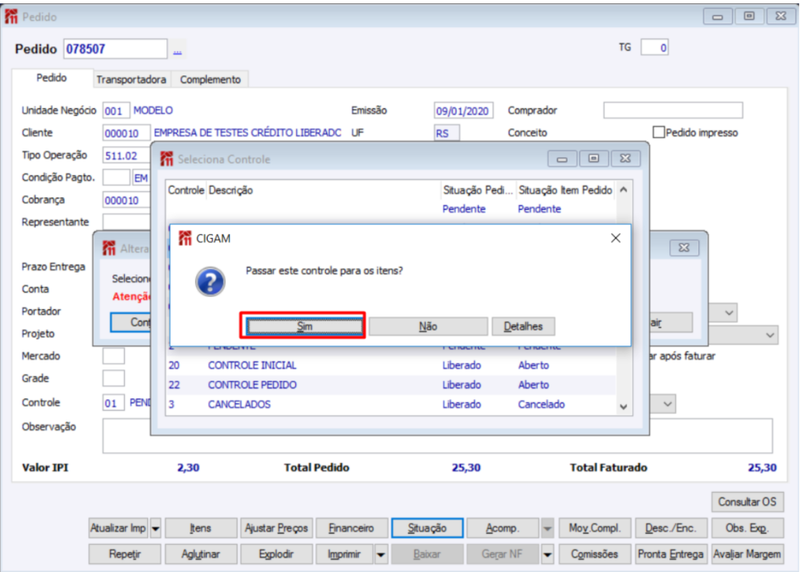Viewport: 800px width, 572px height.
Task: Open the Complemento tab
Action: (210, 80)
